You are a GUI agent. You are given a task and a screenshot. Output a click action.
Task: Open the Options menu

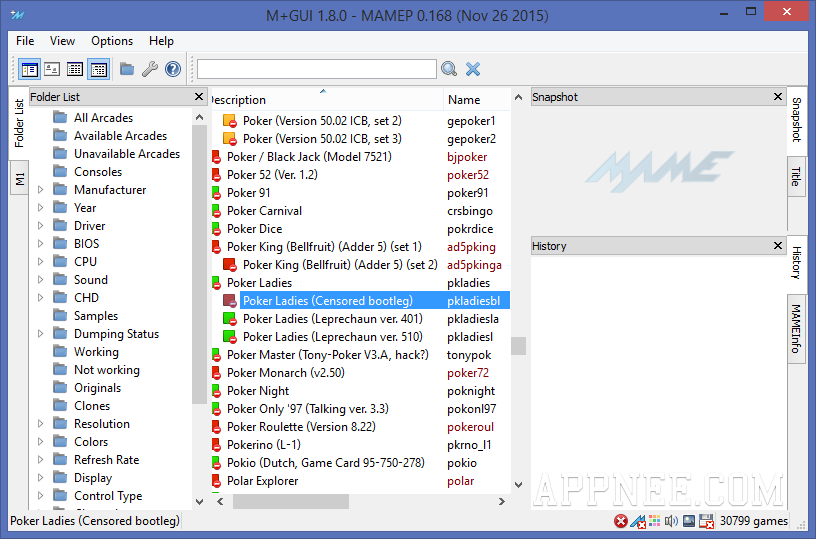(x=112, y=41)
